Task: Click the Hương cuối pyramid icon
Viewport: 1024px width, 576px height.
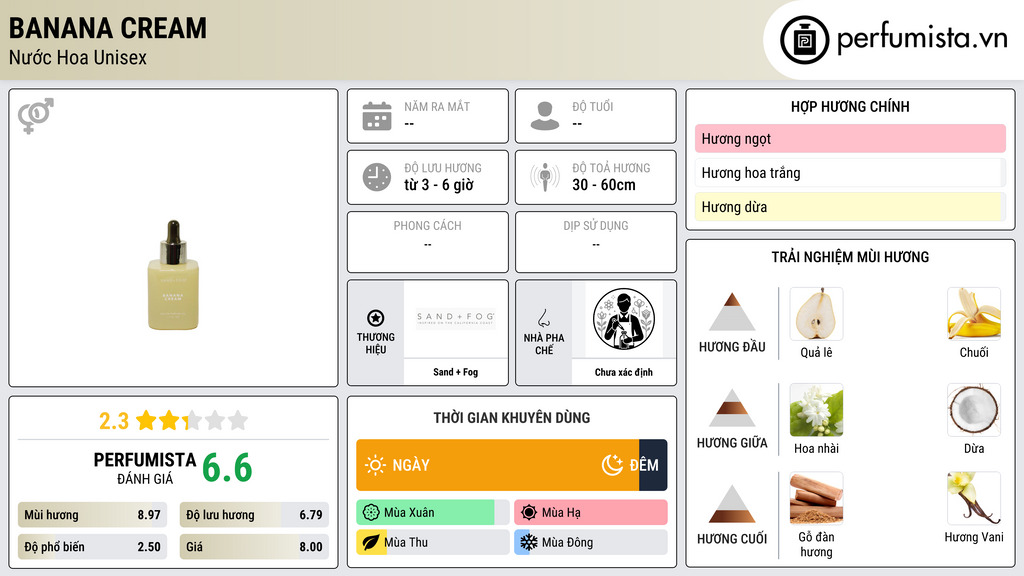Action: (732, 504)
